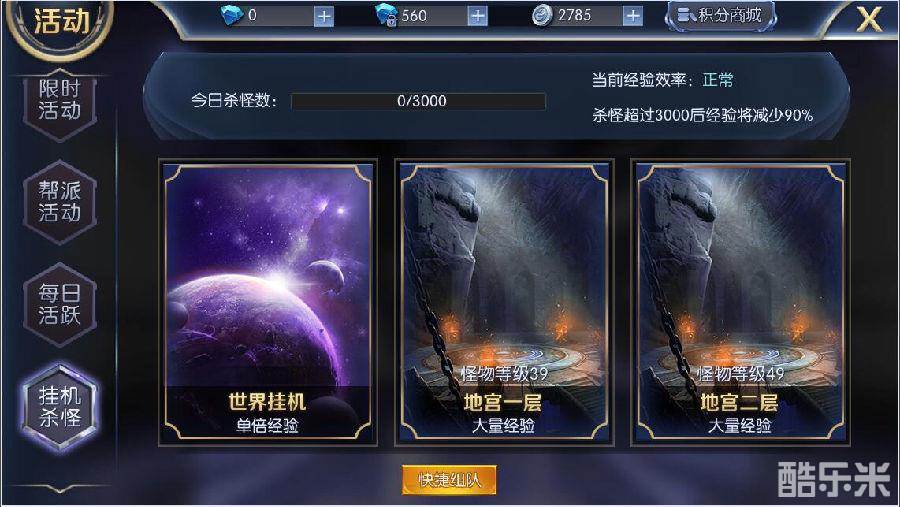The width and height of the screenshot is (900, 507).
Task: Click the silver coin currency icon
Action: [x=542, y=16]
